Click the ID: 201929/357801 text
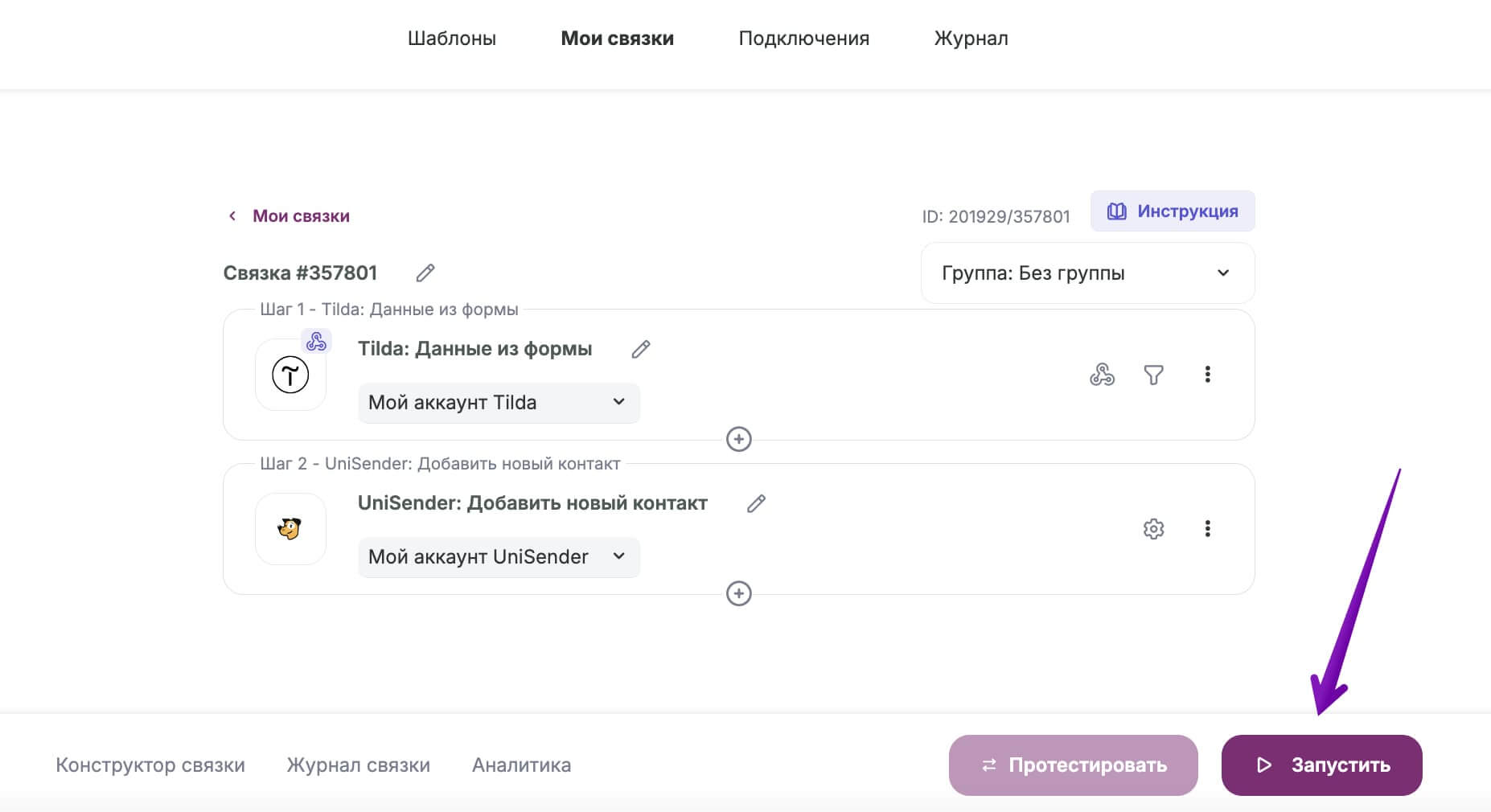Image resolution: width=1491 pixels, height=812 pixels. 996,216
